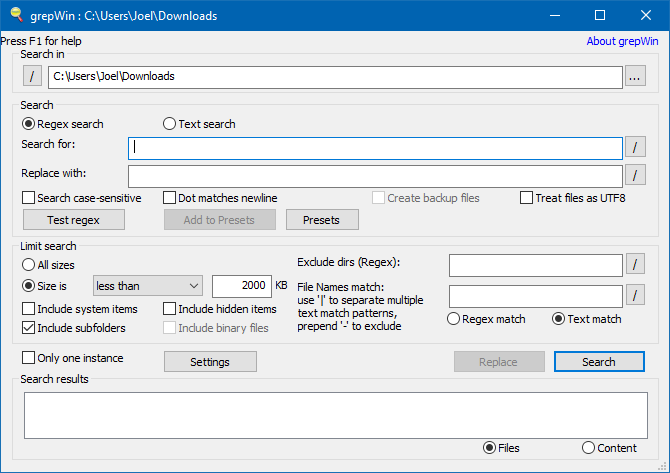Viewport: 670px width, 473px height.
Task: Click the slash button beside File Names match field
Action: pyautogui.click(x=635, y=295)
